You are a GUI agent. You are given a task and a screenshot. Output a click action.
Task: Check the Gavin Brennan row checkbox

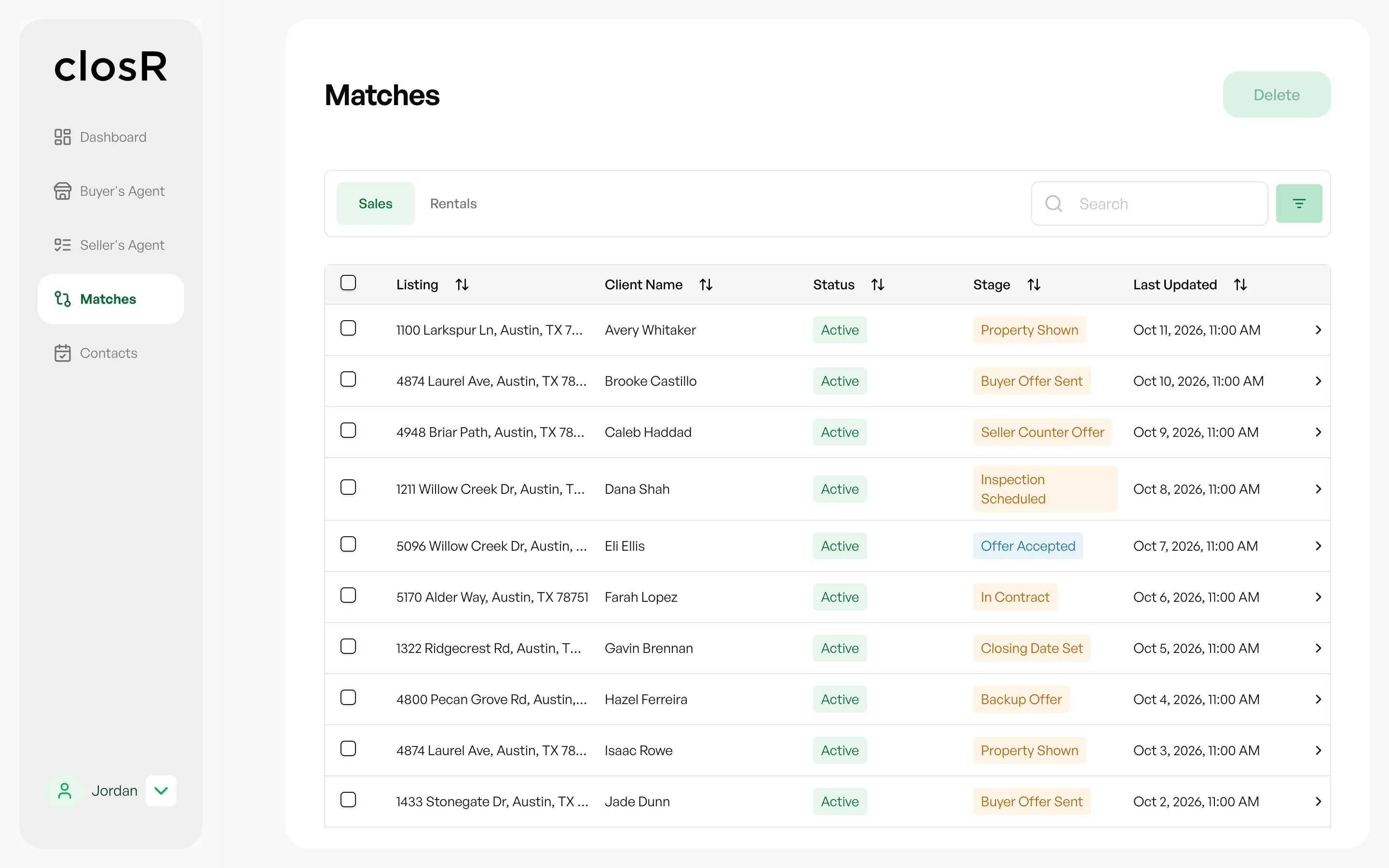click(348, 646)
